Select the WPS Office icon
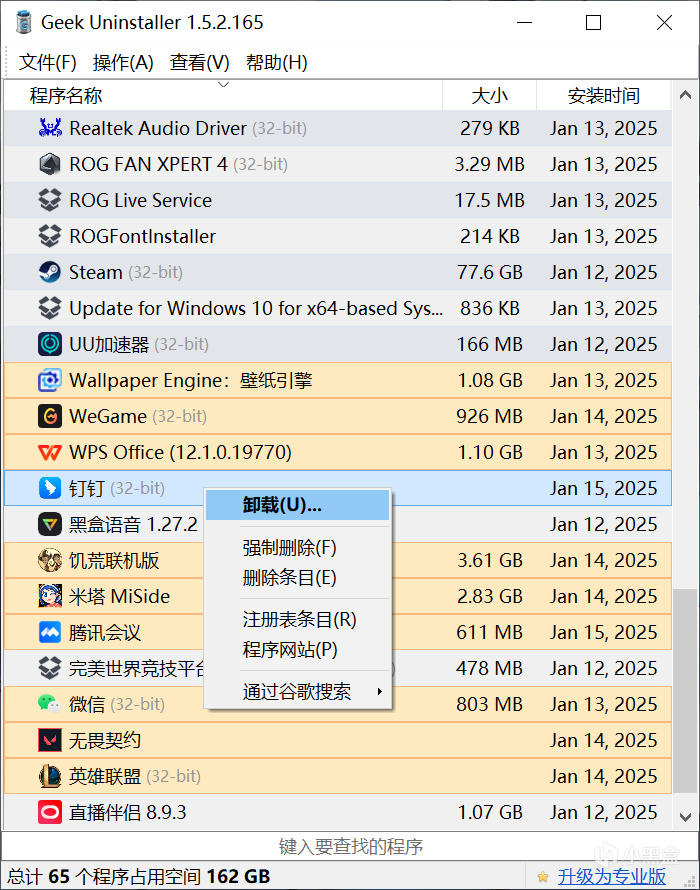Screen dimensions: 700x890 pyautogui.click(x=50, y=452)
